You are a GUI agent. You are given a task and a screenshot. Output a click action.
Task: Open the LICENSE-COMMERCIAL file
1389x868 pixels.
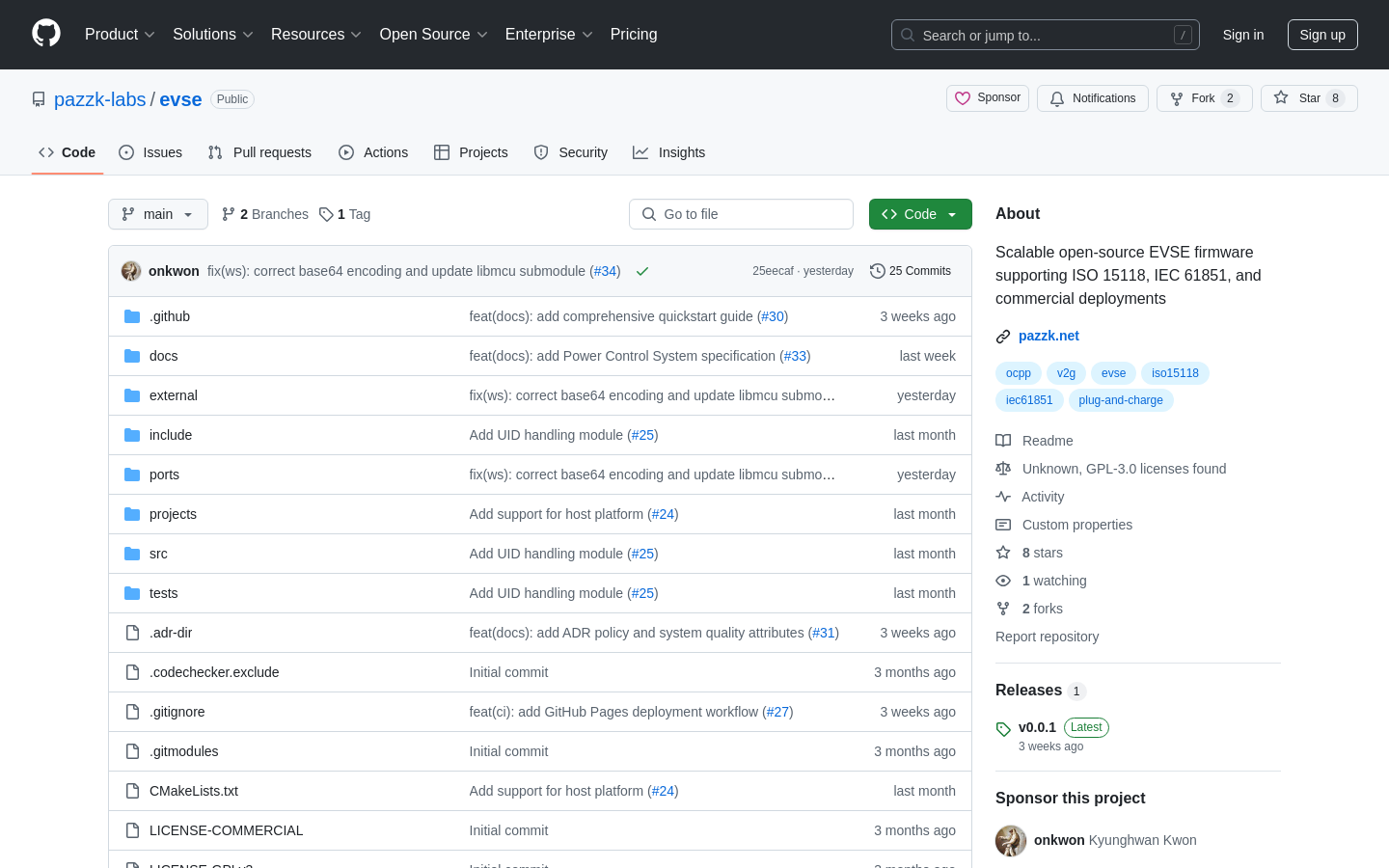tap(226, 830)
